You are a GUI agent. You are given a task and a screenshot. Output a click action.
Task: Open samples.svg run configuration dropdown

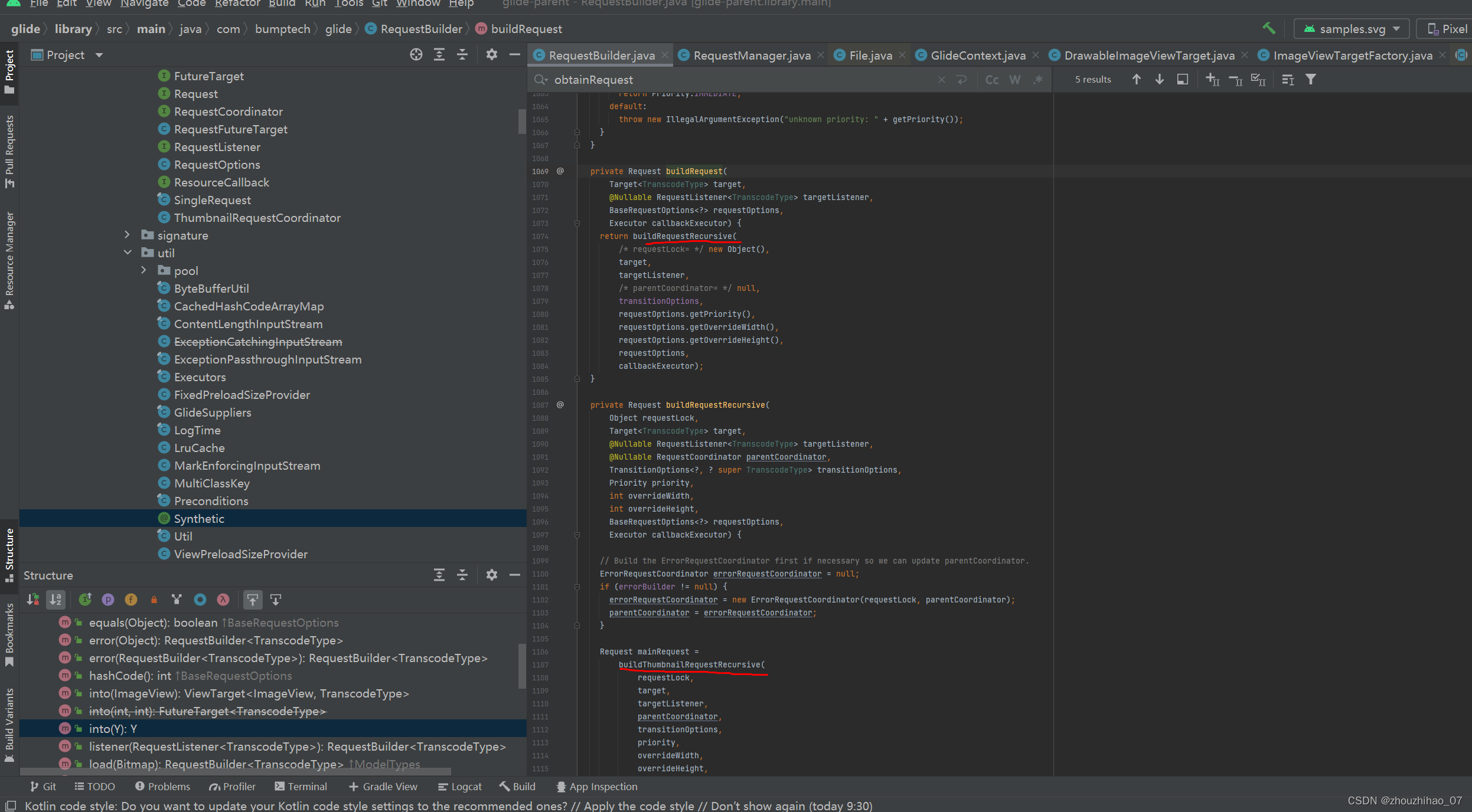(x=1352, y=29)
